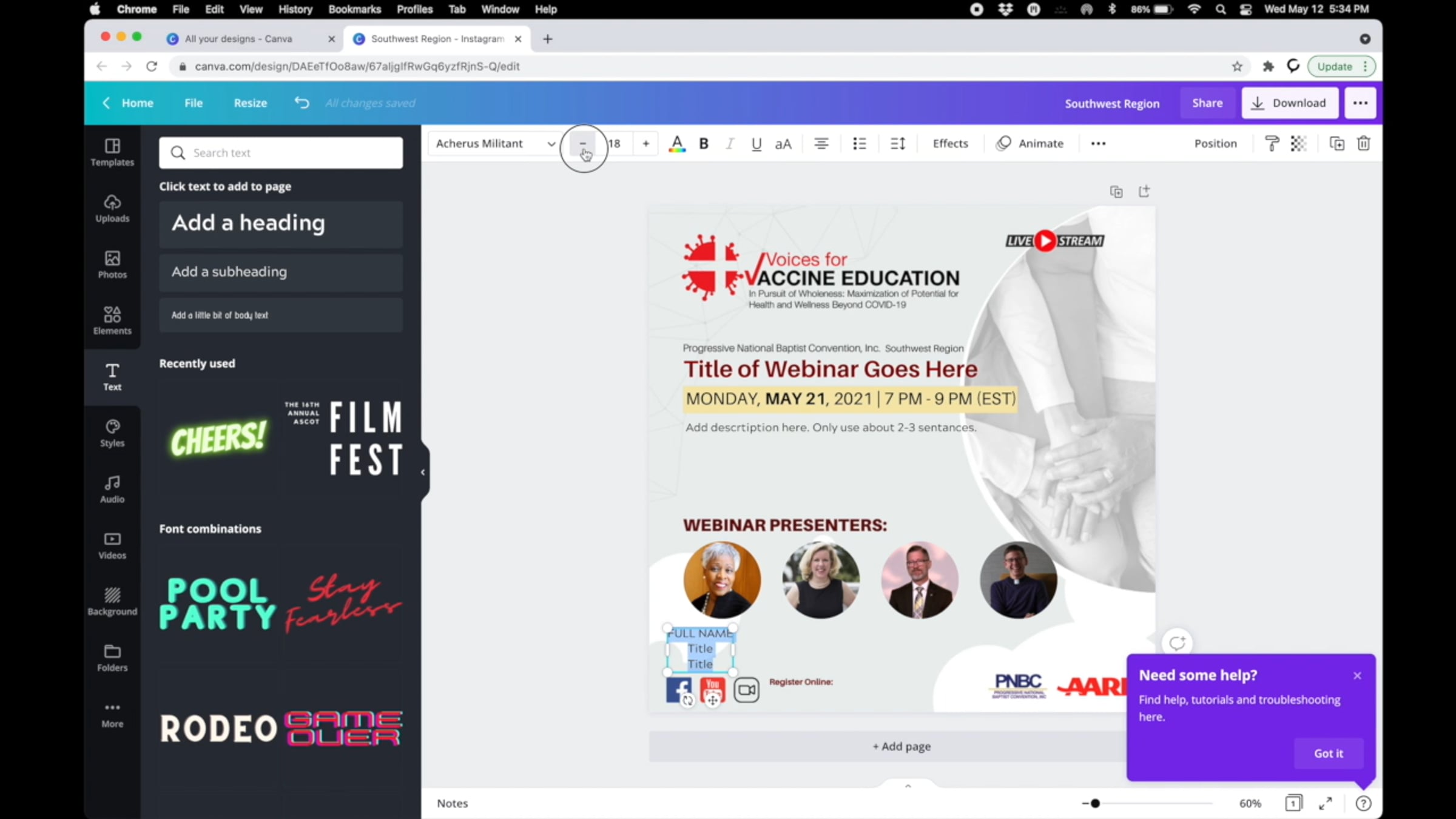The width and height of the screenshot is (1456, 819).
Task: Click the copy style paint roller icon
Action: click(x=1272, y=144)
